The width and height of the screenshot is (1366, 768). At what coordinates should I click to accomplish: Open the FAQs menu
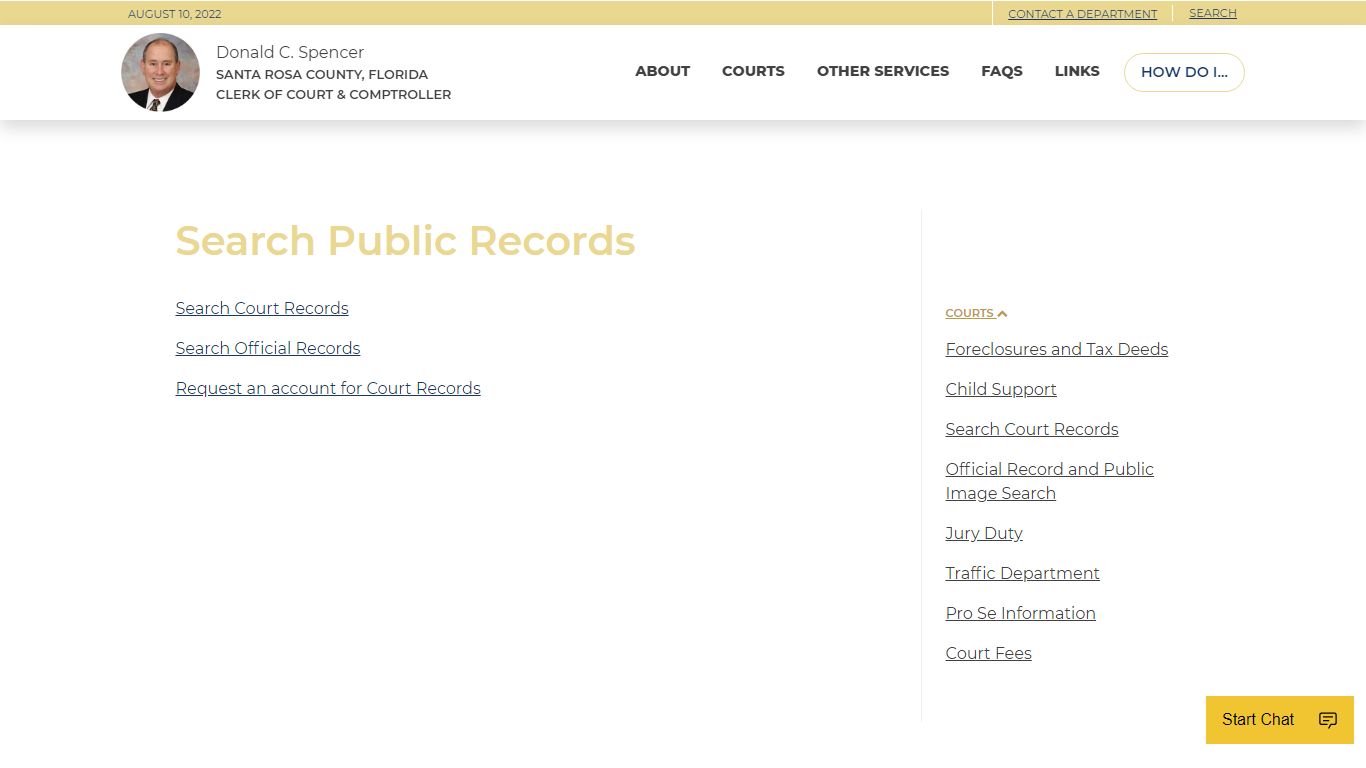1002,71
